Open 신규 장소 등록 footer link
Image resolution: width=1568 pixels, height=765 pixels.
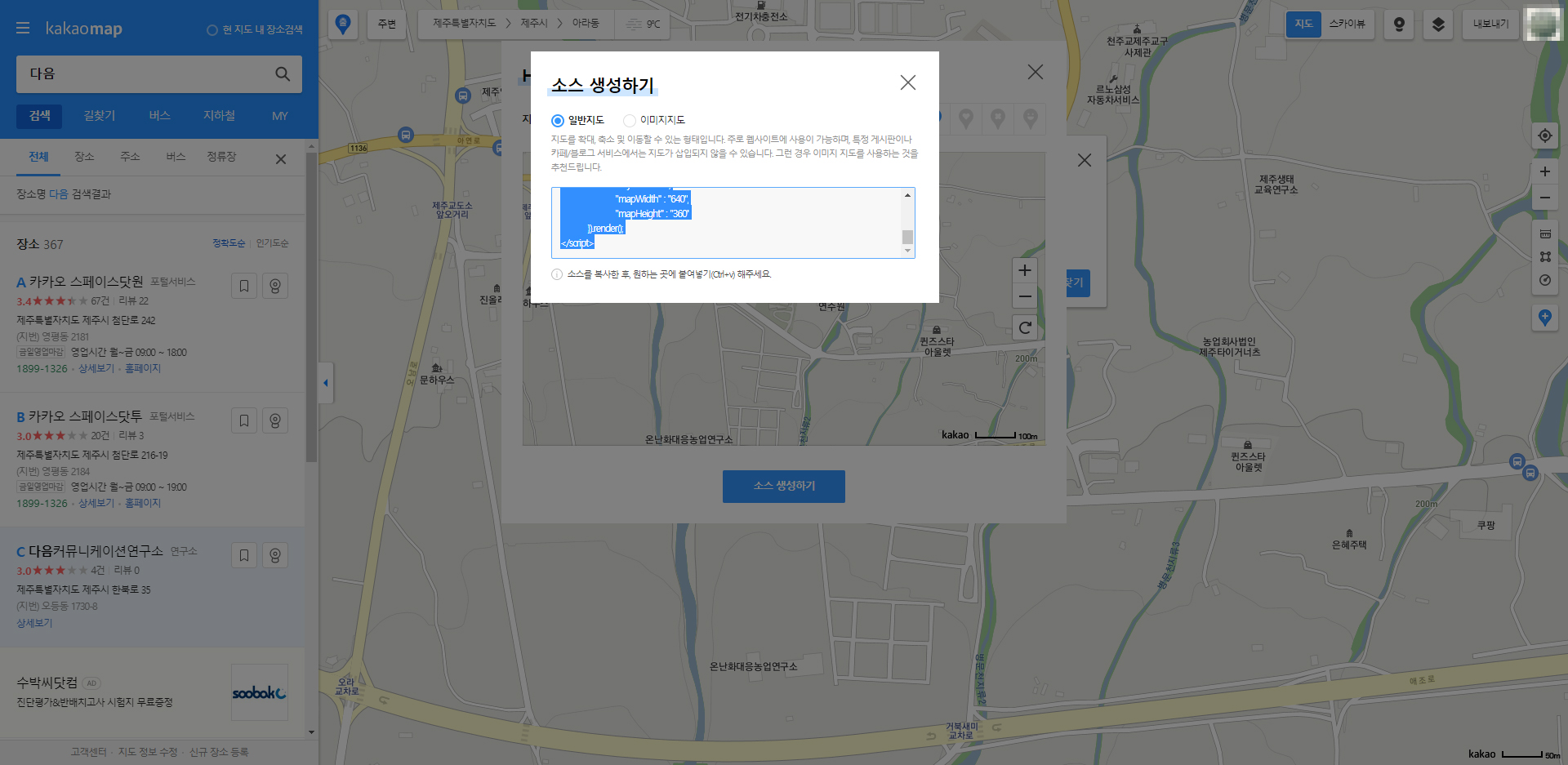[x=219, y=752]
